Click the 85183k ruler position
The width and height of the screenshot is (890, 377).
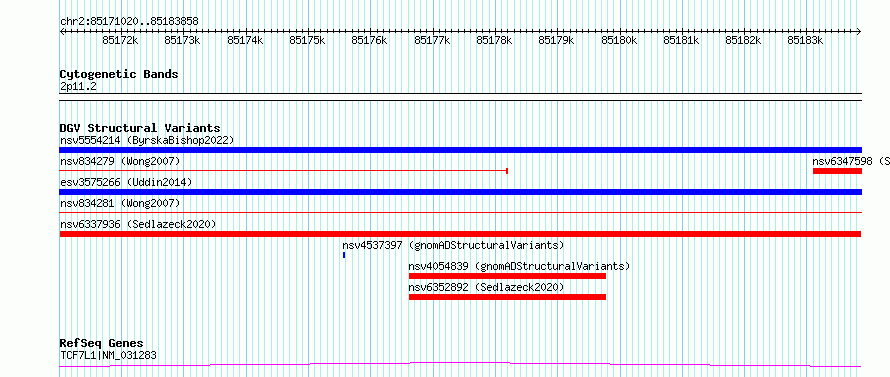pyautogui.click(x=805, y=40)
